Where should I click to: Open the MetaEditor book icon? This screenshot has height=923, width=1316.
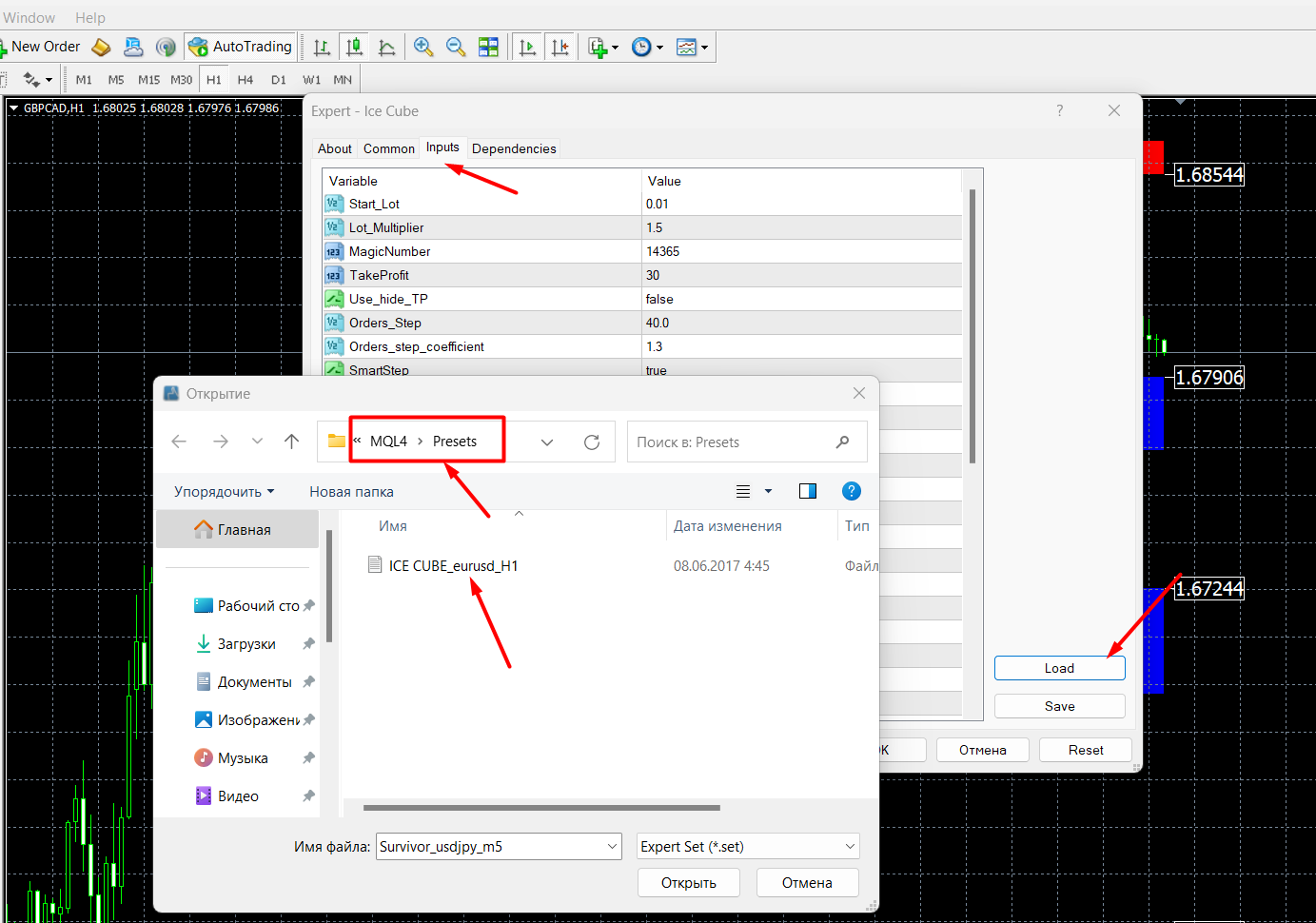tap(101, 47)
